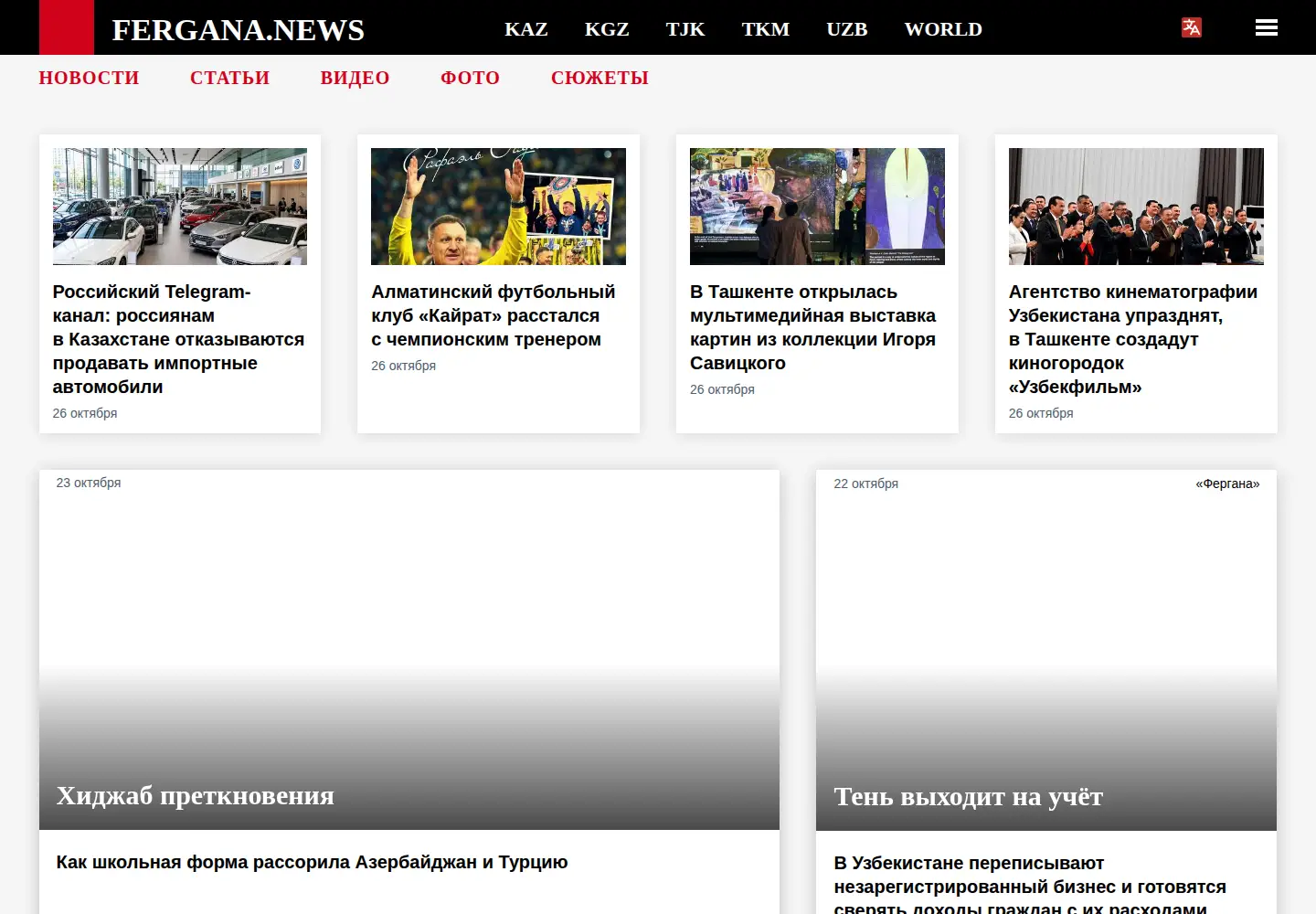This screenshot has width=1316, height=914.
Task: Select the TJK country section
Action: [x=685, y=29]
